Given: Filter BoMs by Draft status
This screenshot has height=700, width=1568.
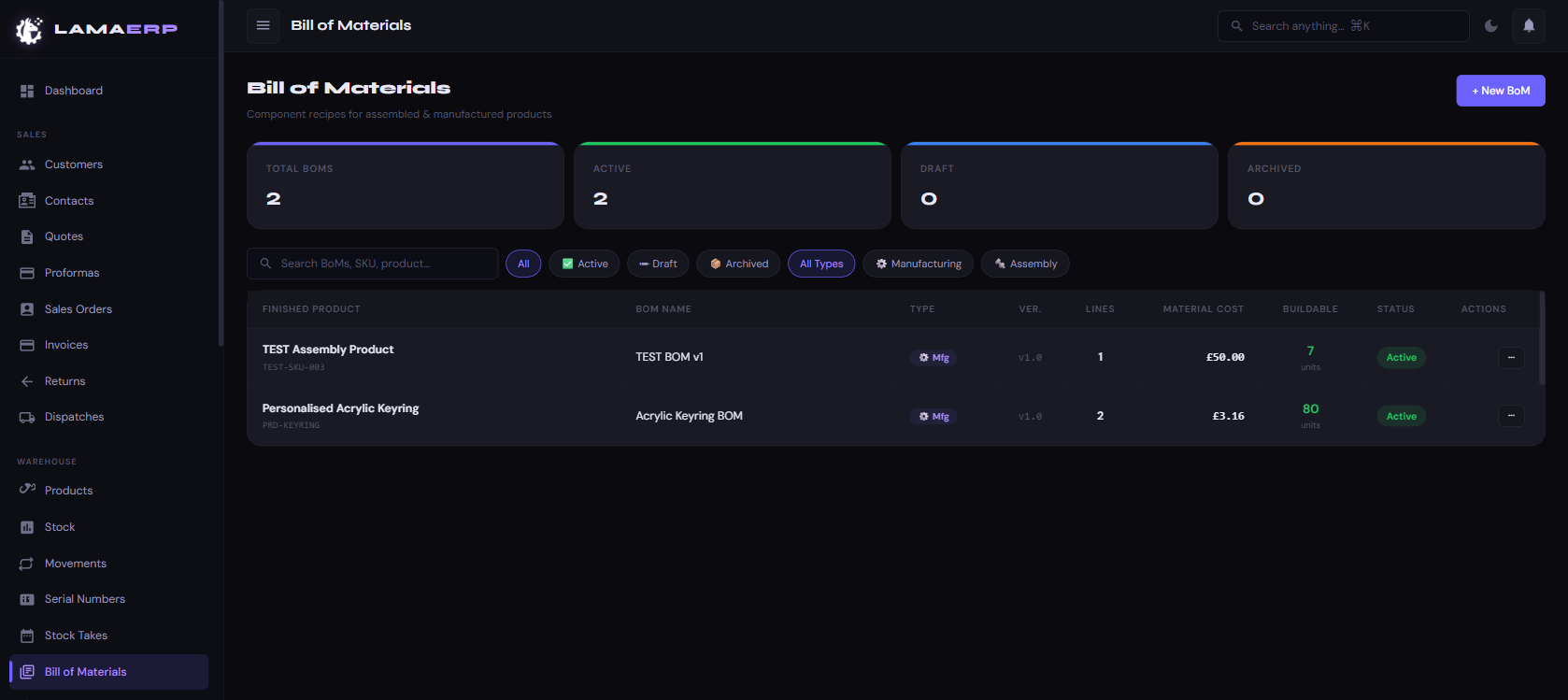Looking at the screenshot, I should [x=658, y=264].
